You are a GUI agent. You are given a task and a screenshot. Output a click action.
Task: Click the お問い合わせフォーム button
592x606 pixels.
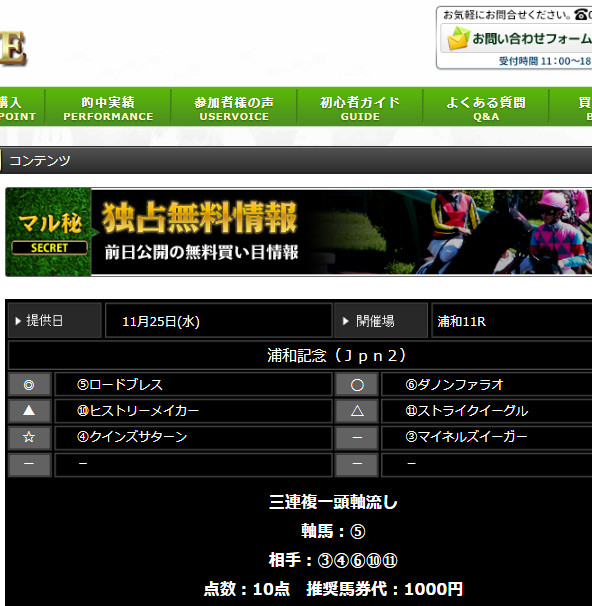tap(516, 39)
